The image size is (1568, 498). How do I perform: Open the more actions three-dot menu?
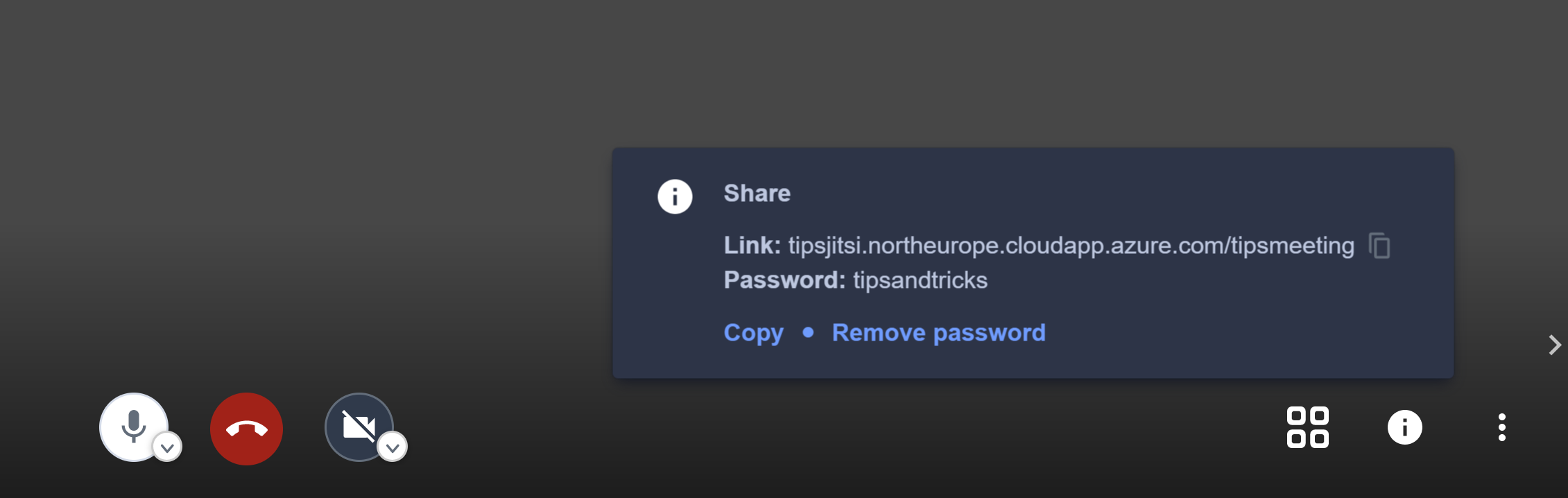[x=1502, y=427]
